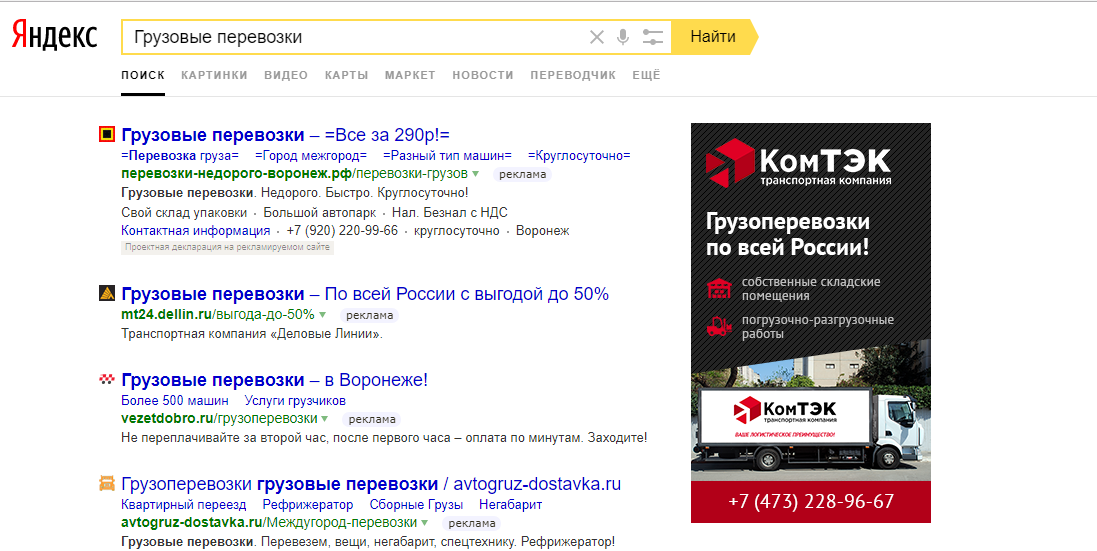This screenshot has height=551, width=1097.
Task: Open the Ещё menu
Action: pos(646,75)
